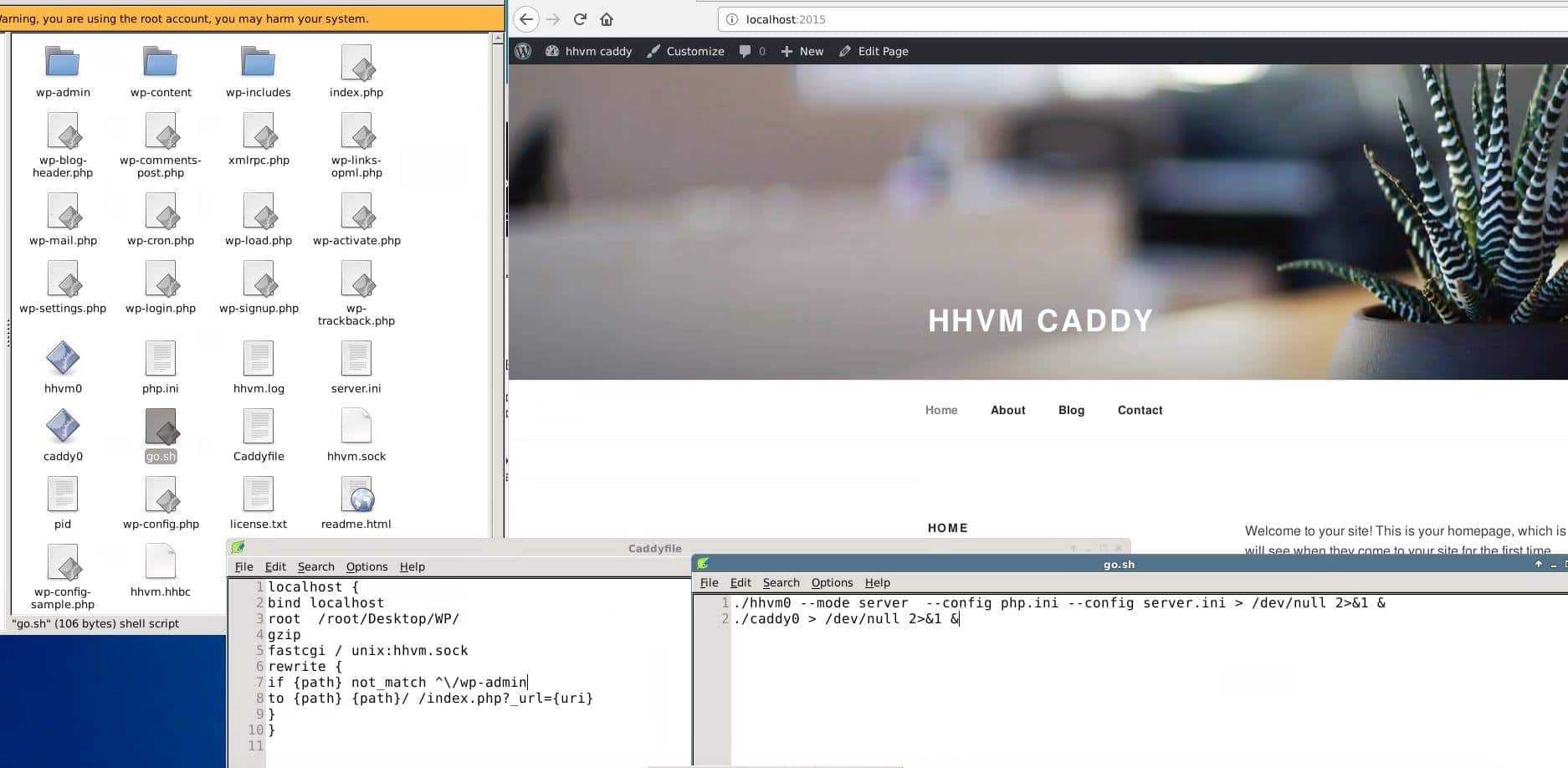This screenshot has height=768, width=1568.
Task: Click line 'fastcgi / unix:hhvm.sock' in Caddyfile
Action: pos(368,650)
